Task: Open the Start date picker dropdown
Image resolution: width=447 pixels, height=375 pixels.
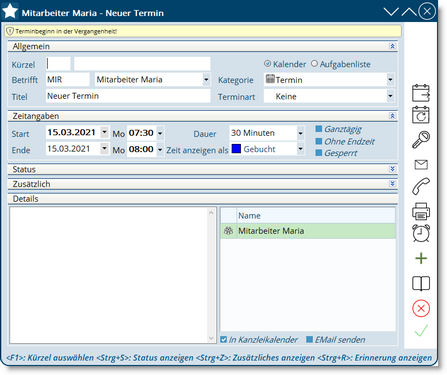Action: point(104,132)
